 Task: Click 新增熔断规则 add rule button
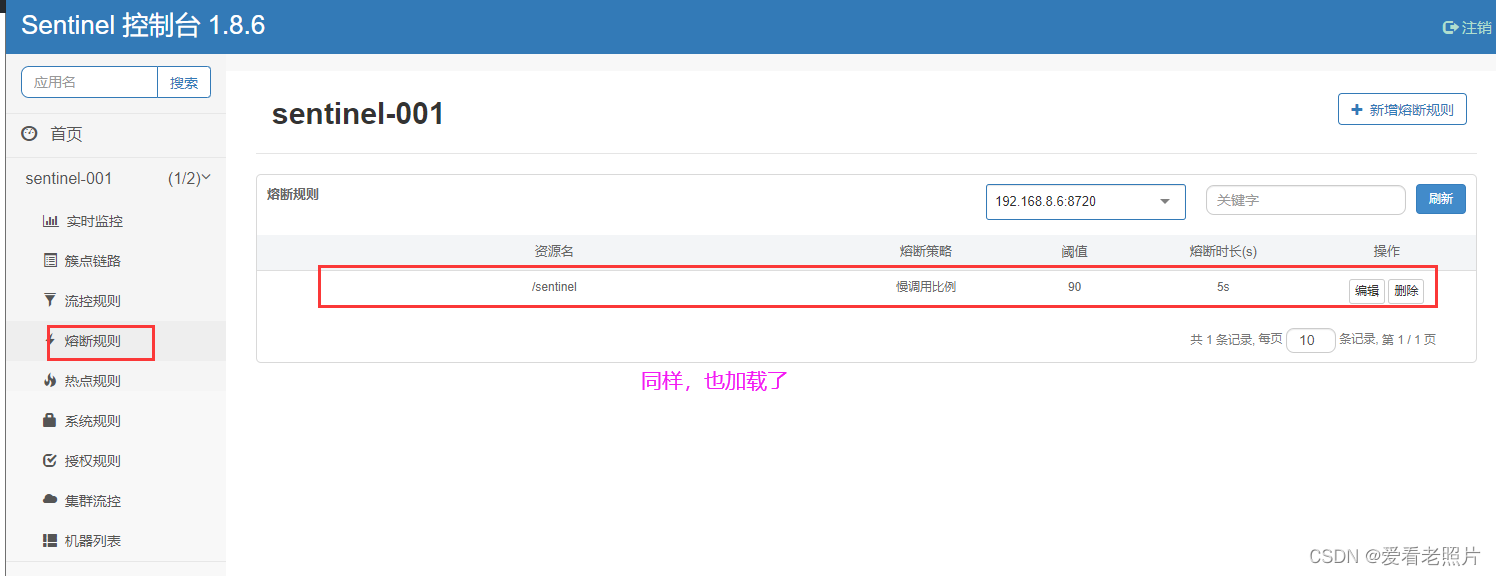(x=1402, y=110)
